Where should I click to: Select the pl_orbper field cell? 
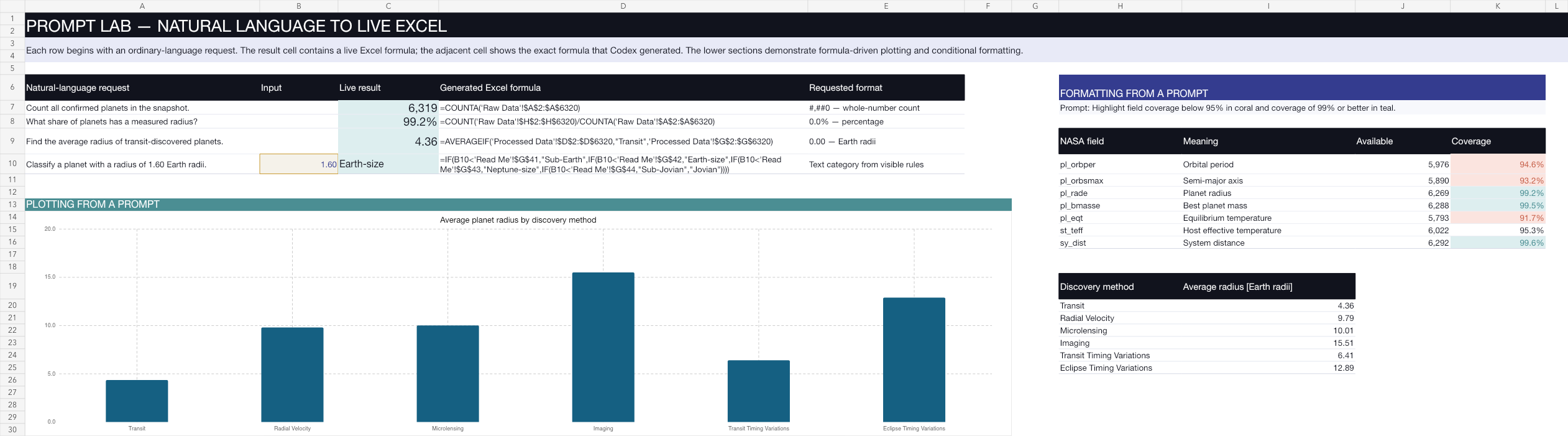tap(1120, 164)
